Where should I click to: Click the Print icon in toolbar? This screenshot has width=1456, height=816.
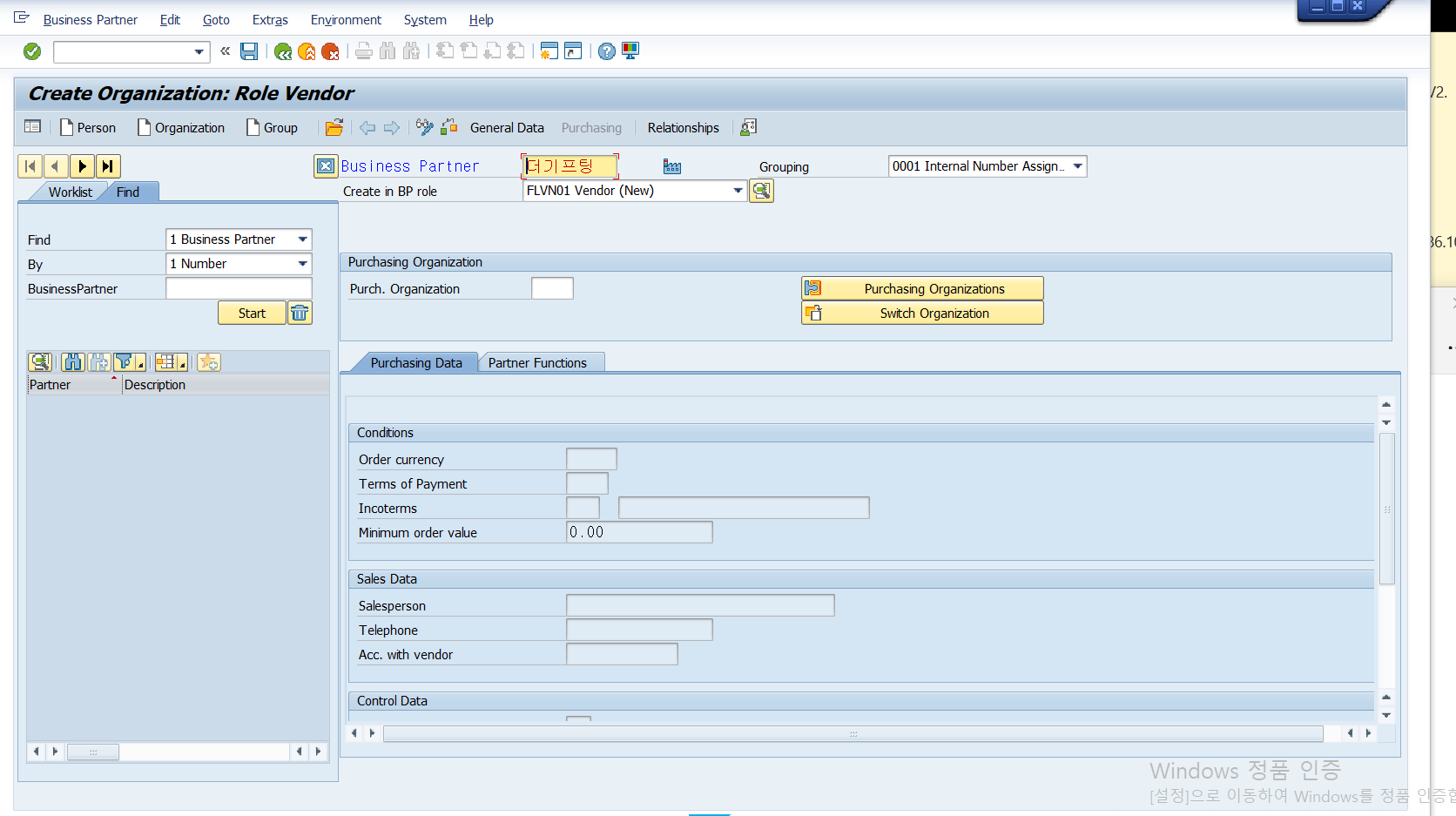(x=364, y=51)
